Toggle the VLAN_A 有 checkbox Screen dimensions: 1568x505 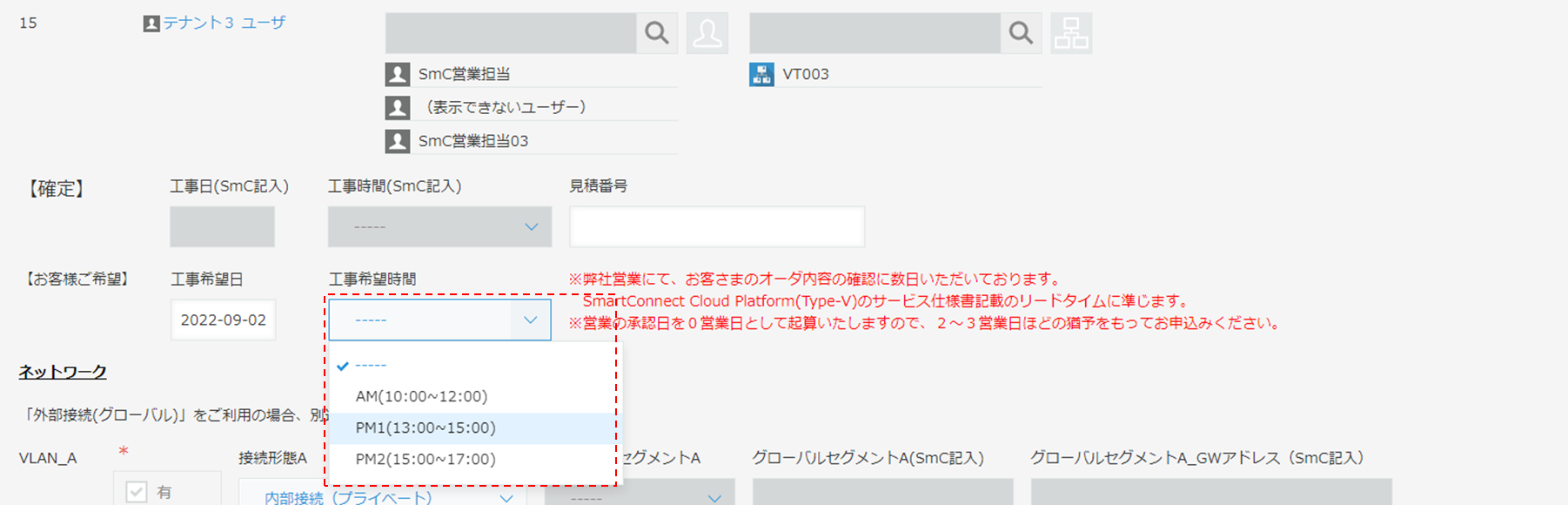[137, 492]
